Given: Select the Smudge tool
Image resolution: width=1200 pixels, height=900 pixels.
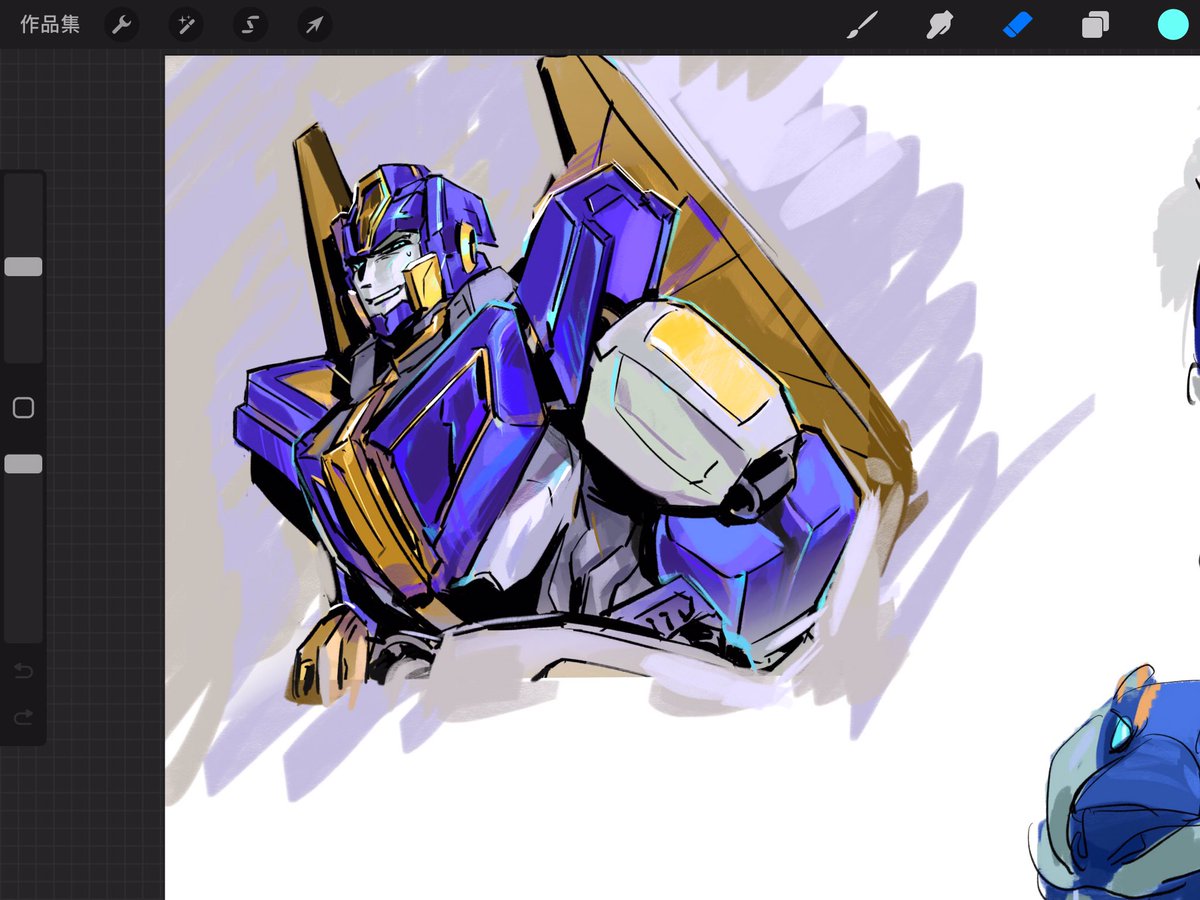Looking at the screenshot, I should pos(939,25).
